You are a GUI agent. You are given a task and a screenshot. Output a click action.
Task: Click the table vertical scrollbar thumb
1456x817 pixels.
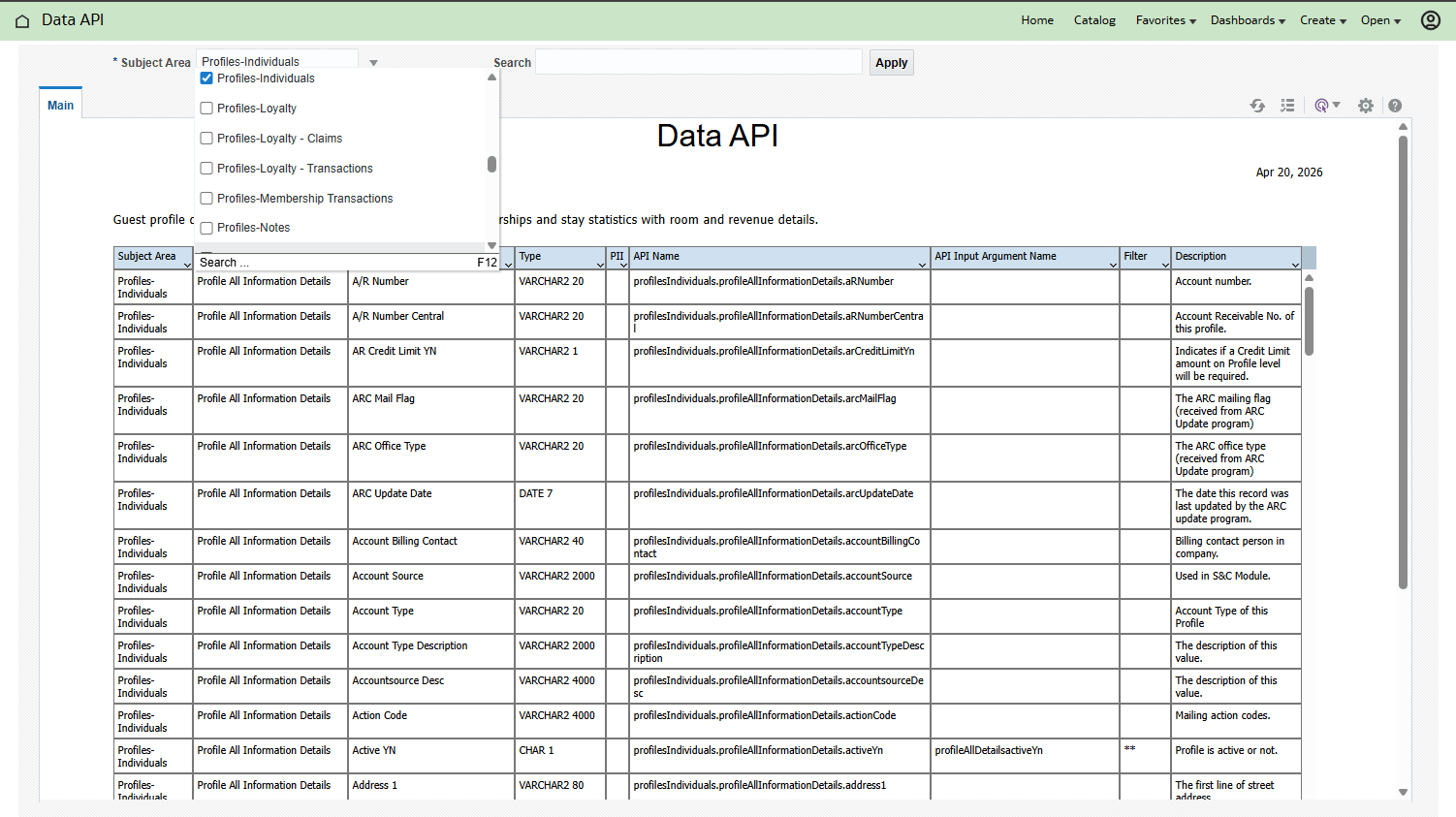click(1309, 321)
